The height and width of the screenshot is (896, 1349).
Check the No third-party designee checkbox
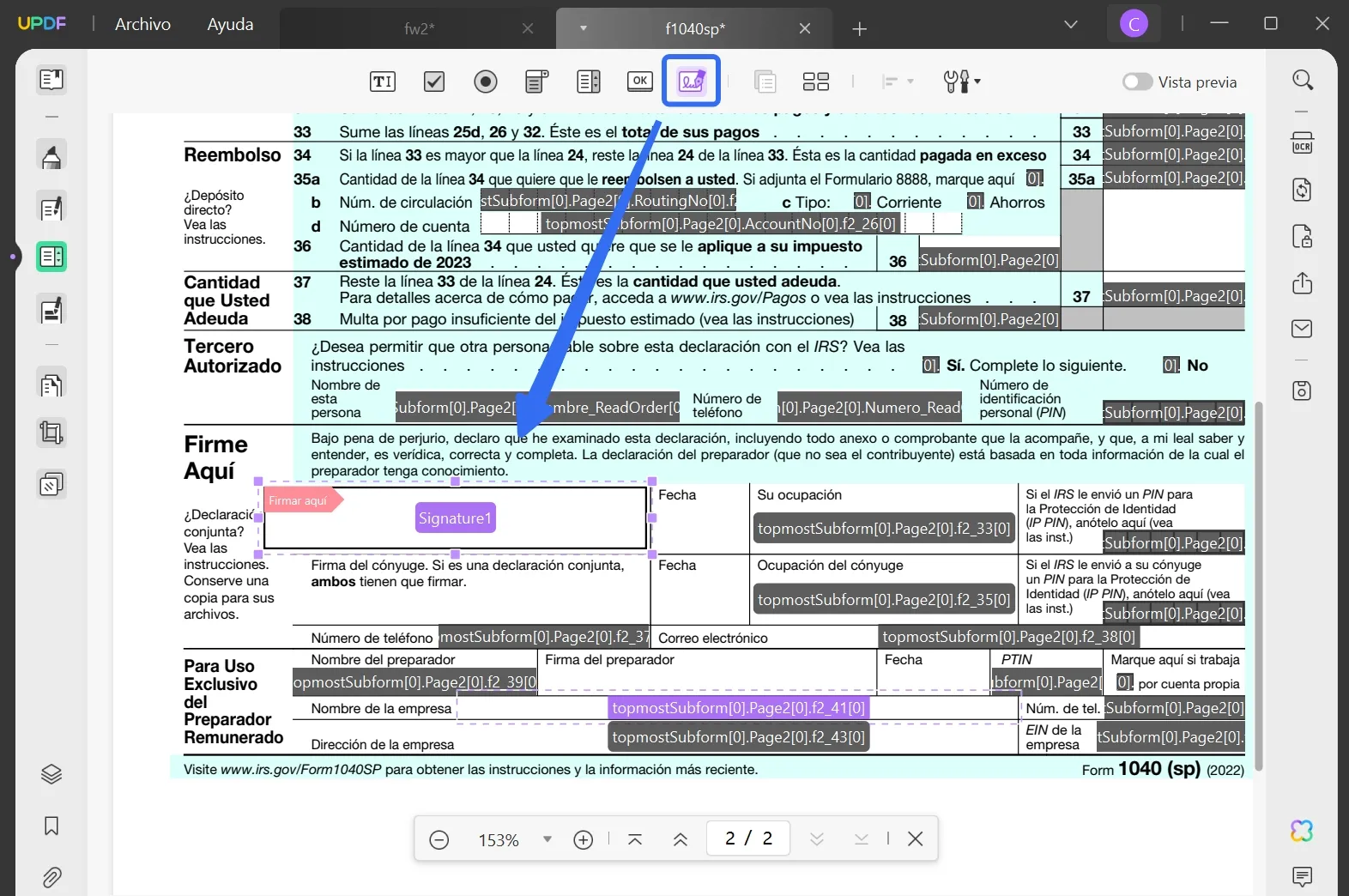(x=1171, y=366)
